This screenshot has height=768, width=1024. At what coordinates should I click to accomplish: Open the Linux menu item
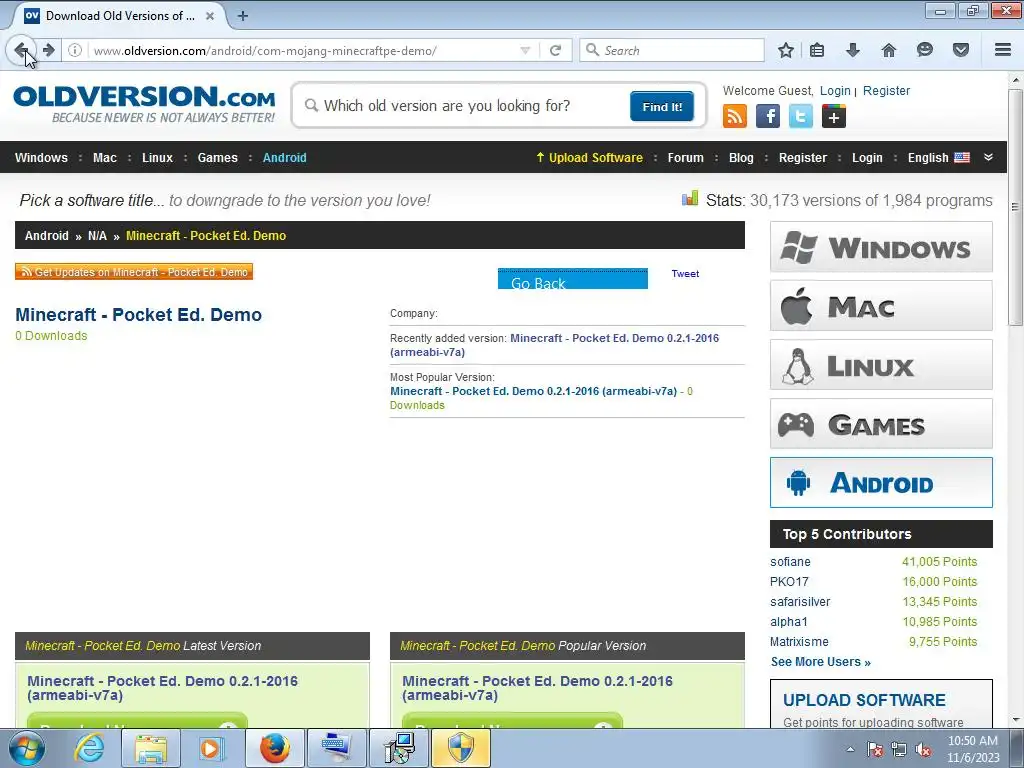pos(157,157)
